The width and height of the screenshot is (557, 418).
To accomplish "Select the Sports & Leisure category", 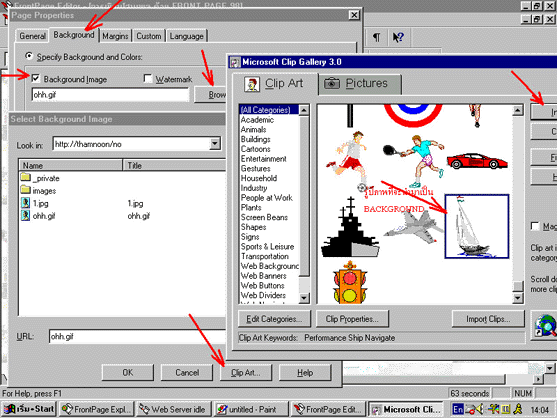I will click(x=269, y=246).
